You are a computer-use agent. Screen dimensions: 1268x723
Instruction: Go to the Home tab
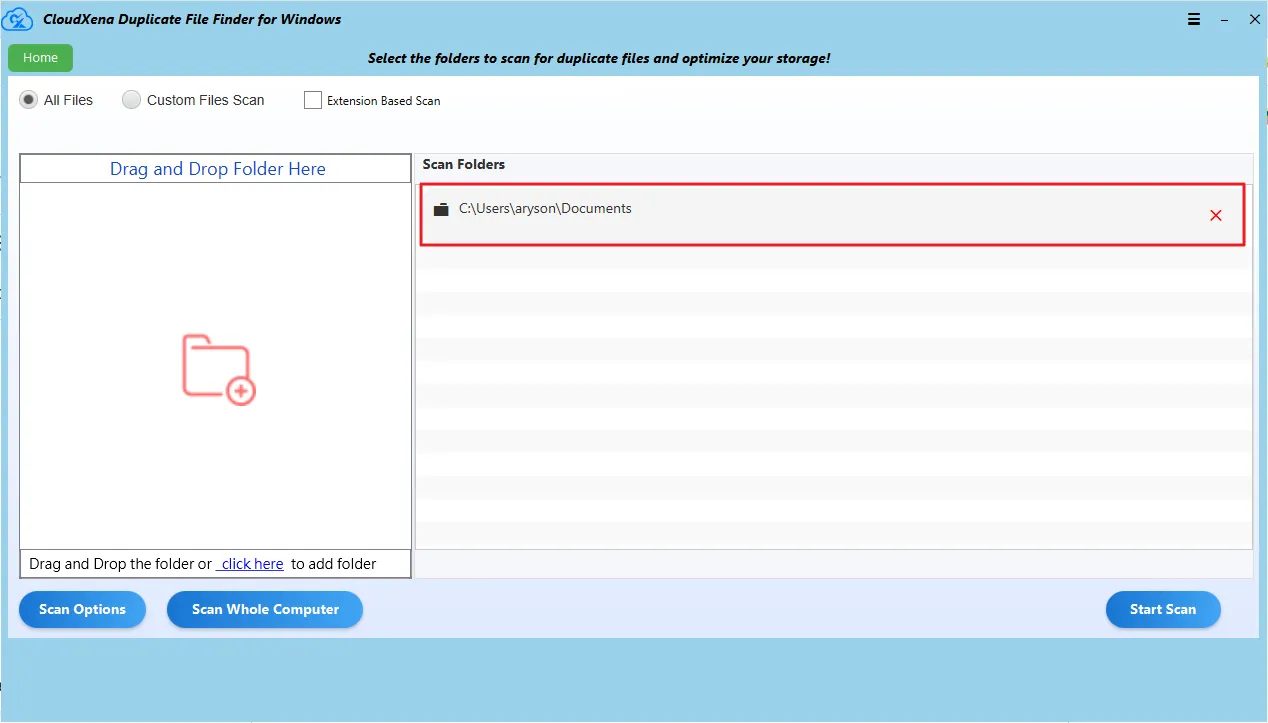pyautogui.click(x=40, y=58)
